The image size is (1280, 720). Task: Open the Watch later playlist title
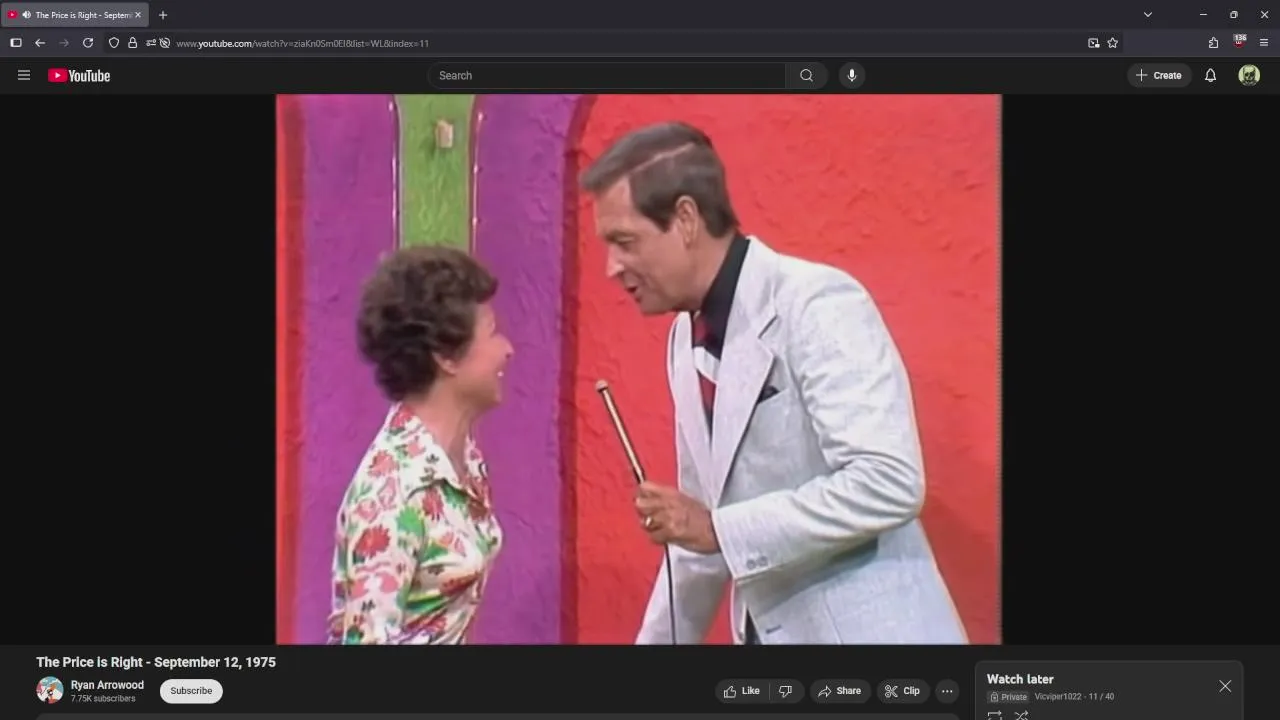click(x=1020, y=679)
